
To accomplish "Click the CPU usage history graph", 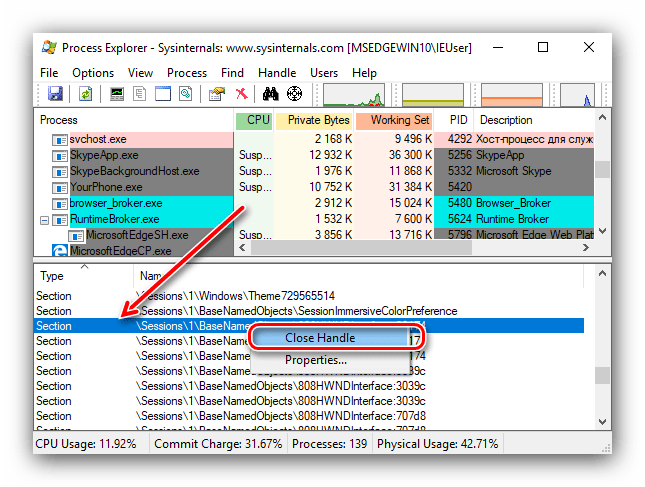I will (x=354, y=95).
